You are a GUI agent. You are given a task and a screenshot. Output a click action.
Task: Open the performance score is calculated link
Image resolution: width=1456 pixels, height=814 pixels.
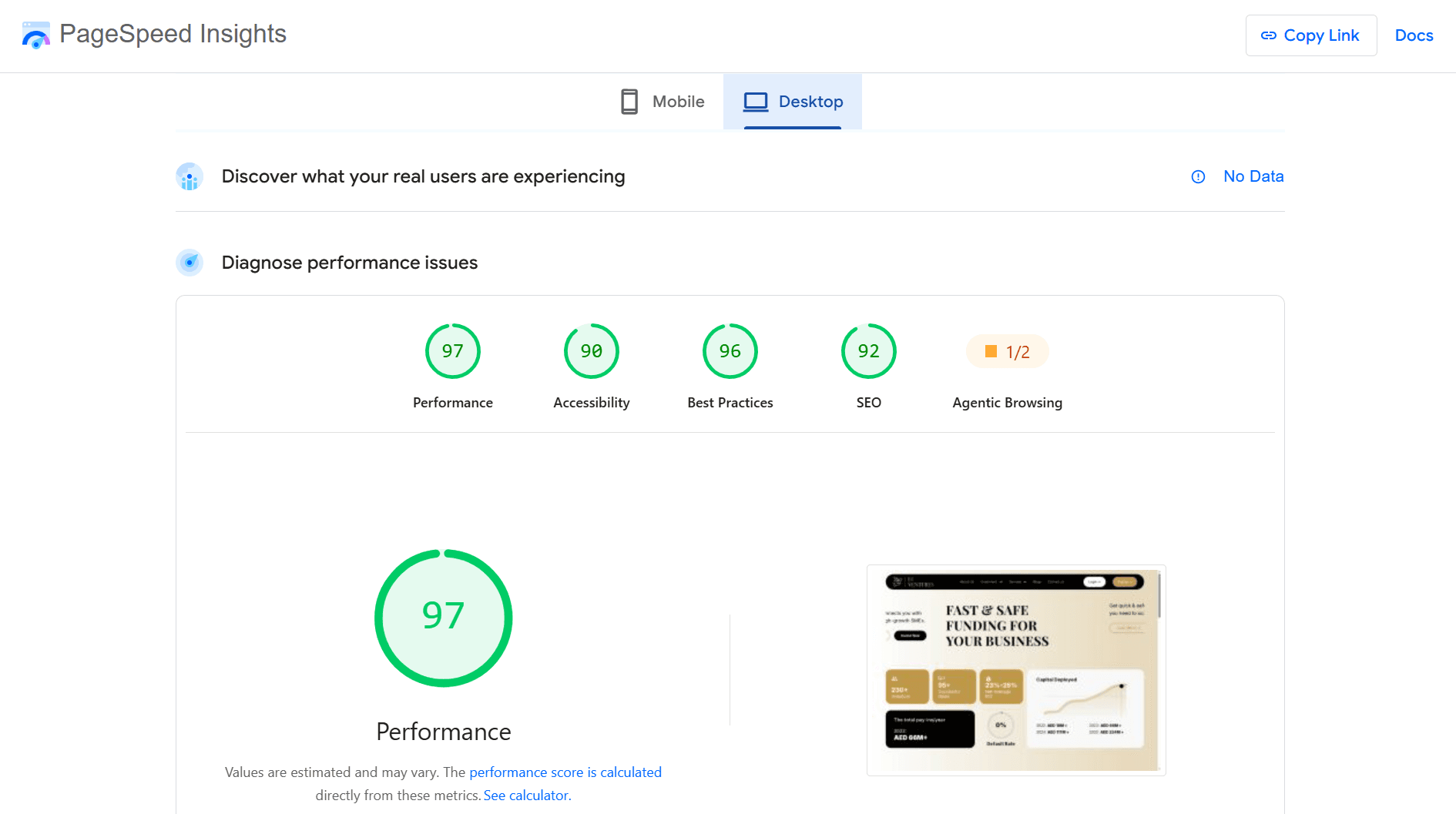(x=565, y=772)
